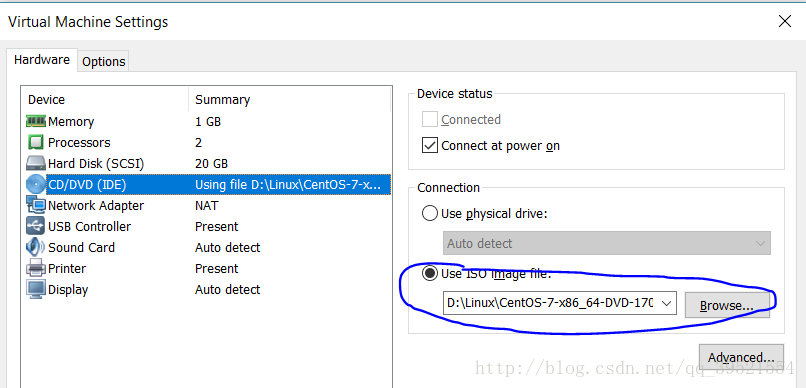Click the Browse... button
This screenshot has width=806, height=388.
tap(727, 305)
